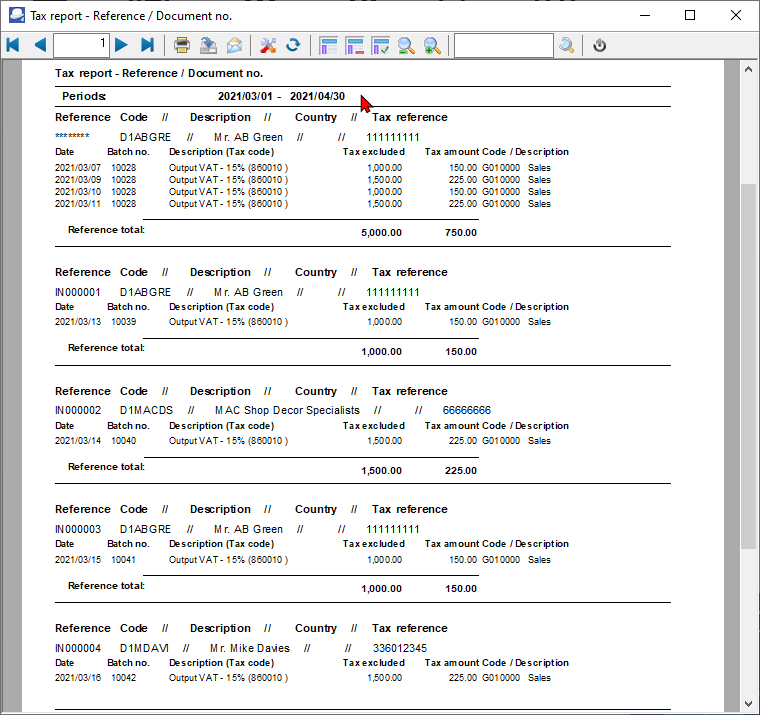Image resolution: width=760 pixels, height=715 pixels.
Task: Toggle the second layout view icon
Action: click(355, 45)
